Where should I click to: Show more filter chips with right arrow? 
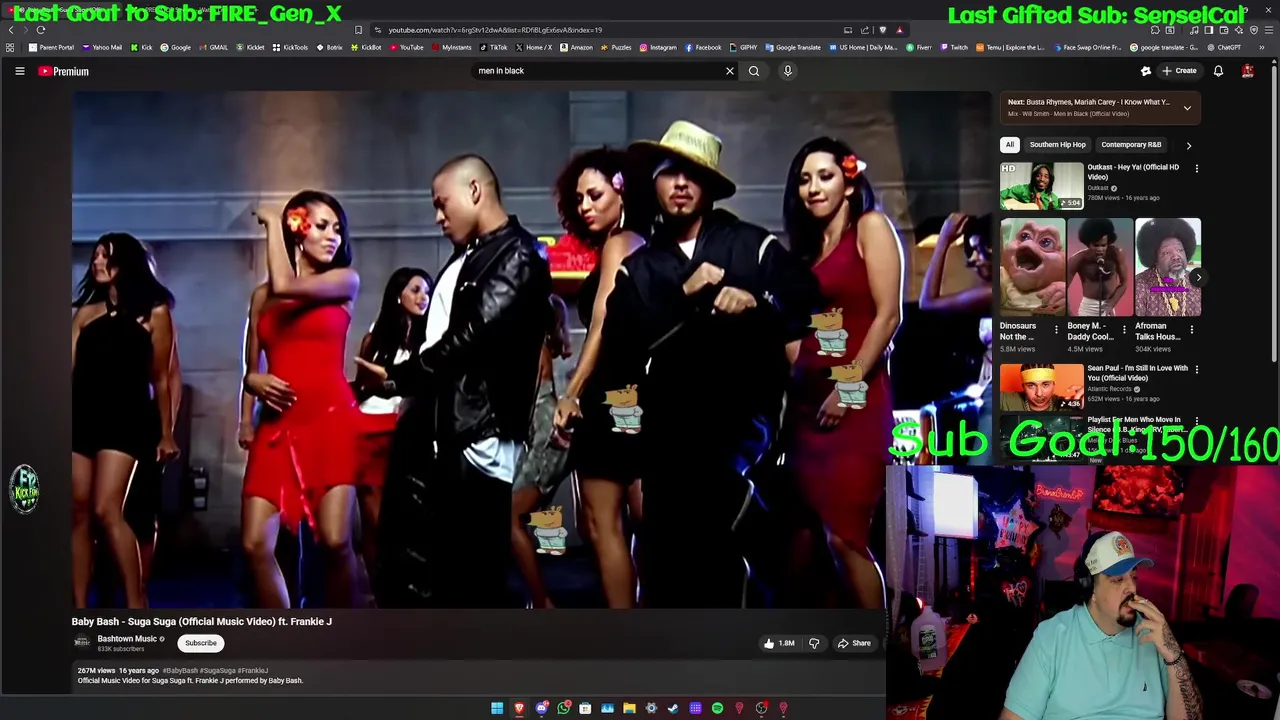(x=1189, y=145)
